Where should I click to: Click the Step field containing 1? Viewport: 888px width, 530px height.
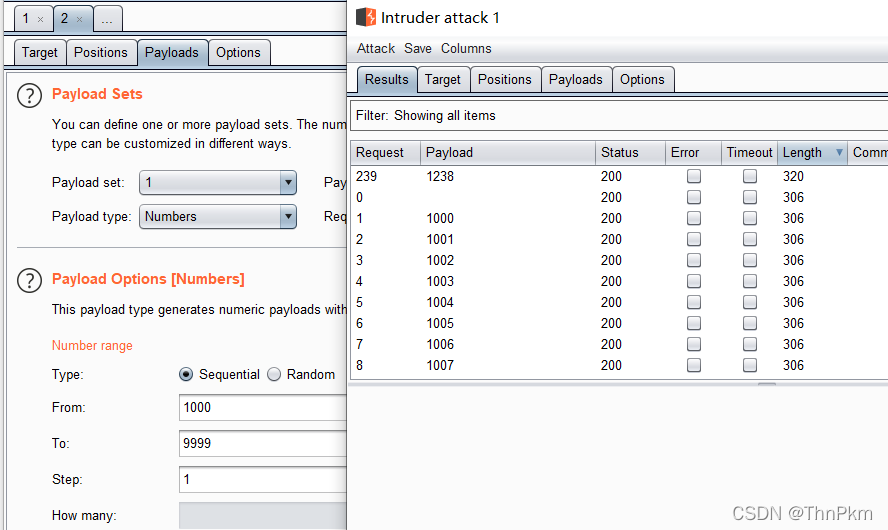263,480
